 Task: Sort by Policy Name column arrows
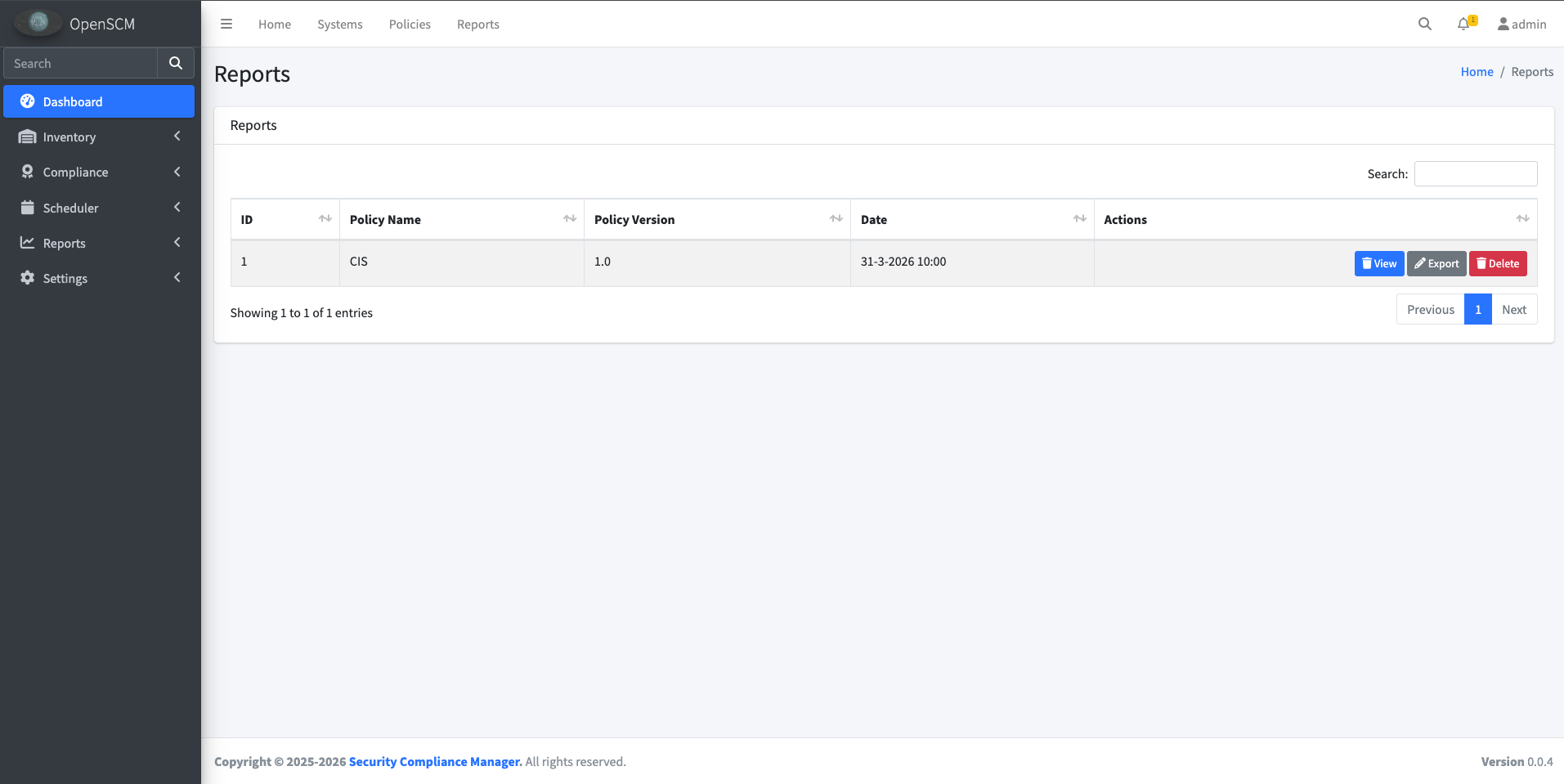pyautogui.click(x=570, y=219)
